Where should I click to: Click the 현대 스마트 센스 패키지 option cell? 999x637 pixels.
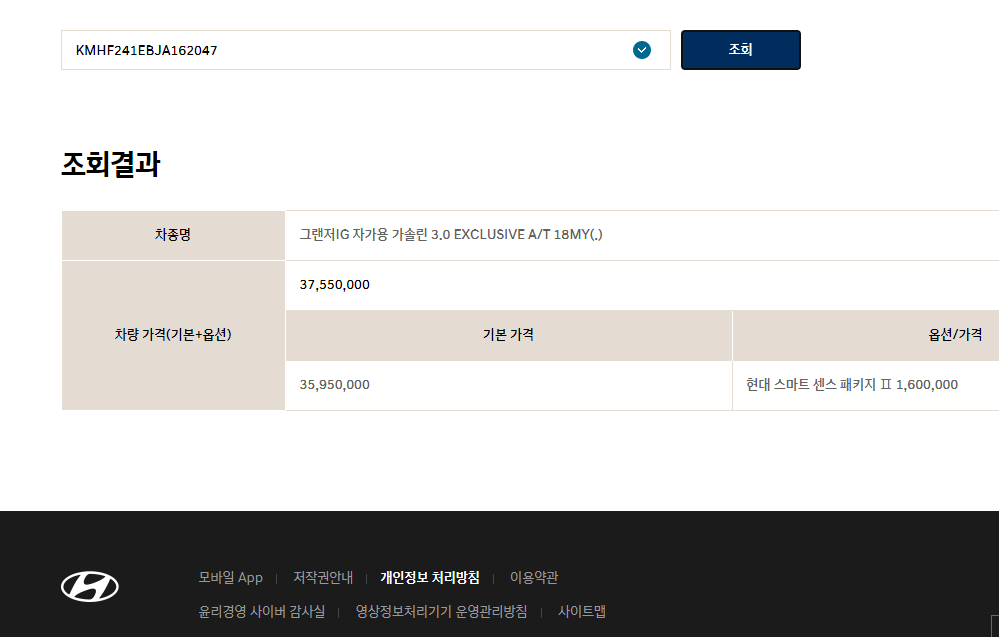[x=866, y=385]
